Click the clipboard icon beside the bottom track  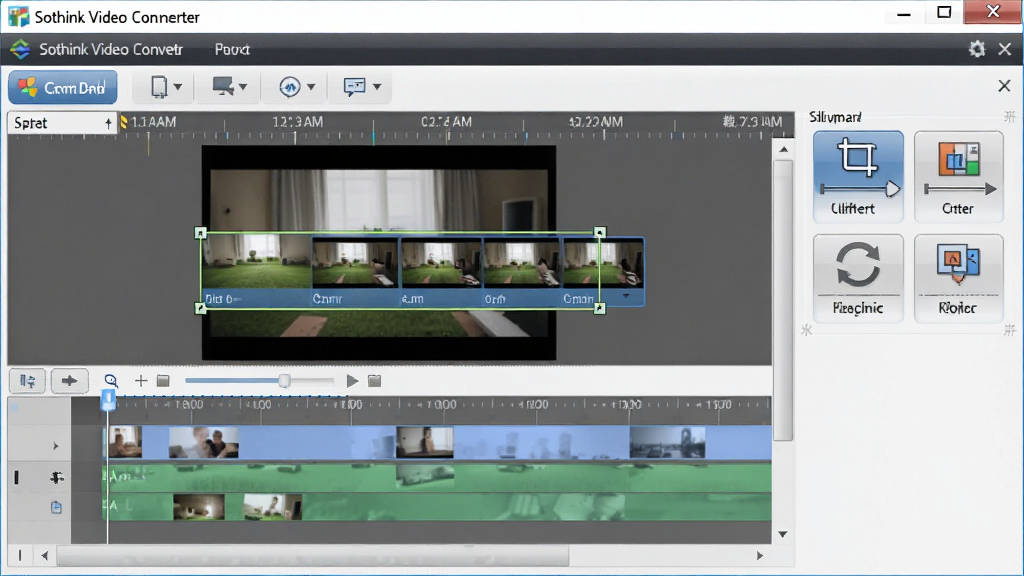pos(56,507)
